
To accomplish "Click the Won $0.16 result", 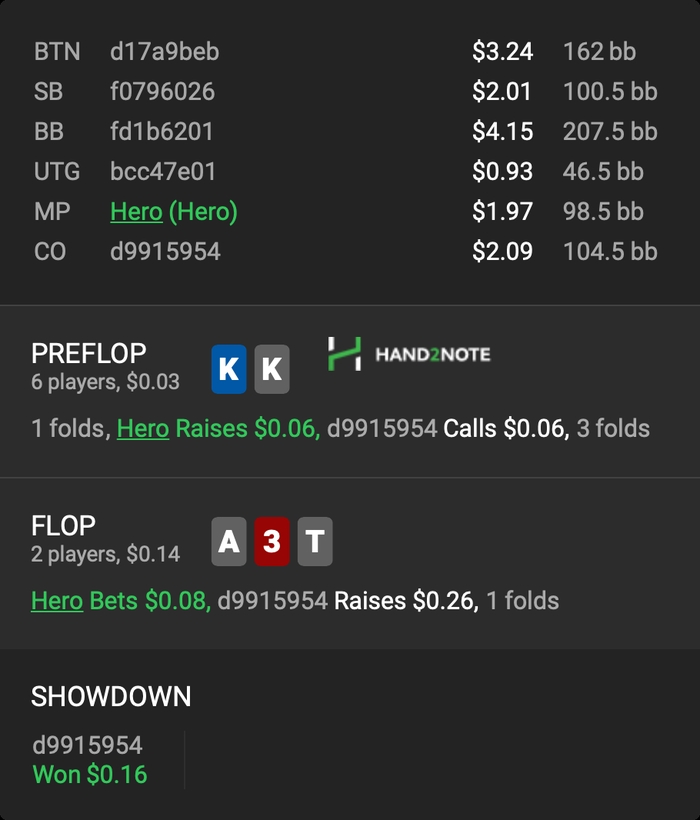I will pyautogui.click(x=90, y=774).
